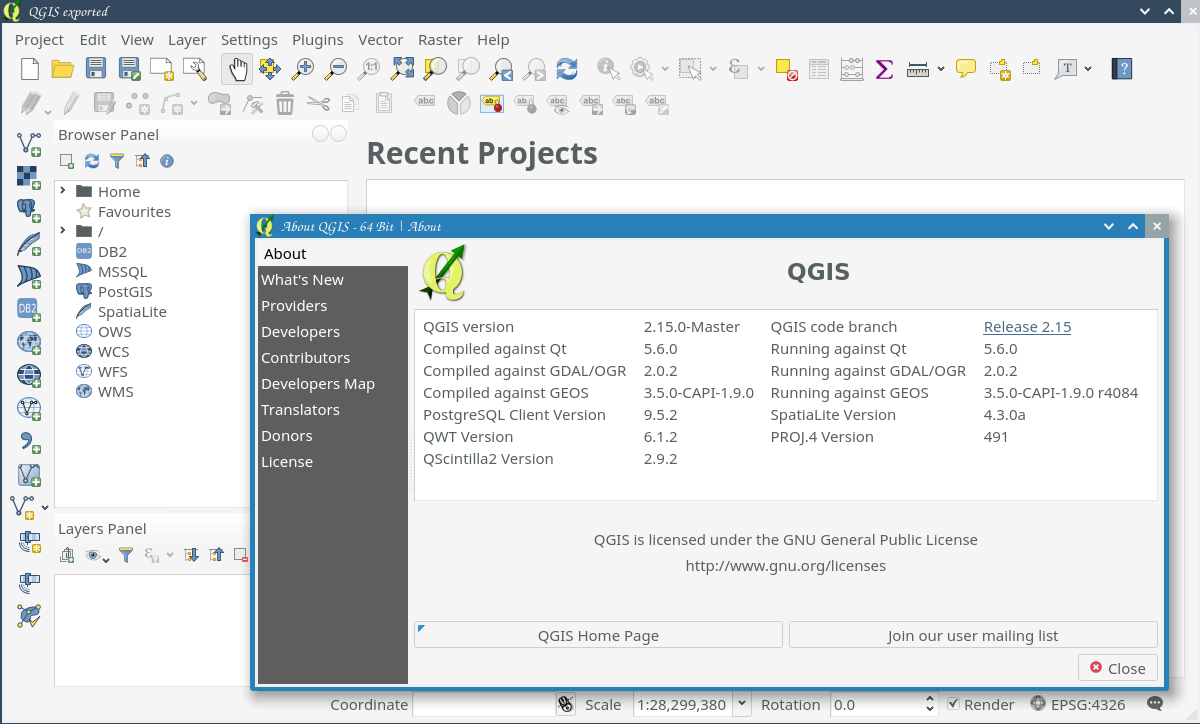Open the Select by Expression dropdown arrow
The image size is (1200, 724).
(761, 69)
